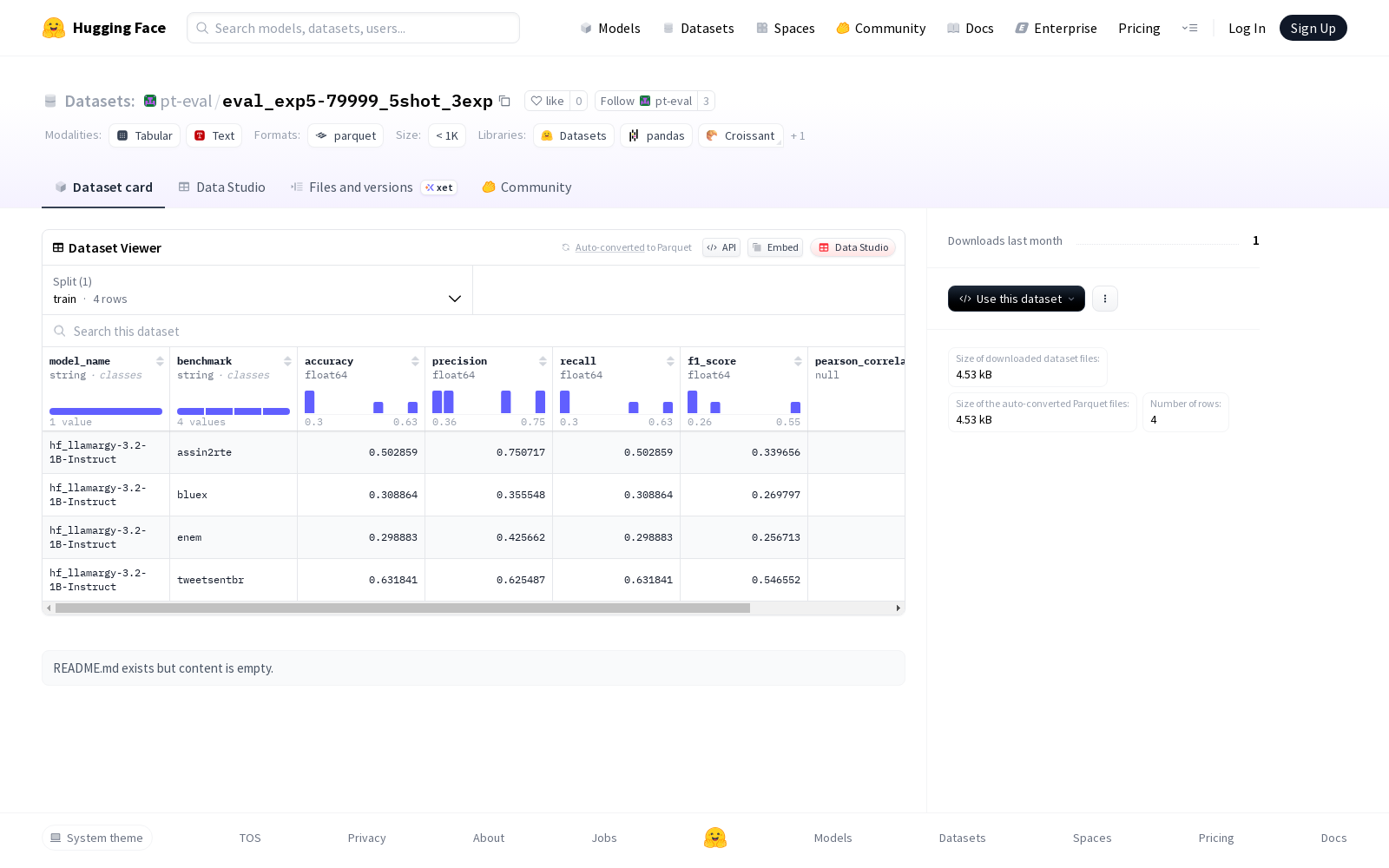
Task: Open the About footer link
Action: coord(489,838)
